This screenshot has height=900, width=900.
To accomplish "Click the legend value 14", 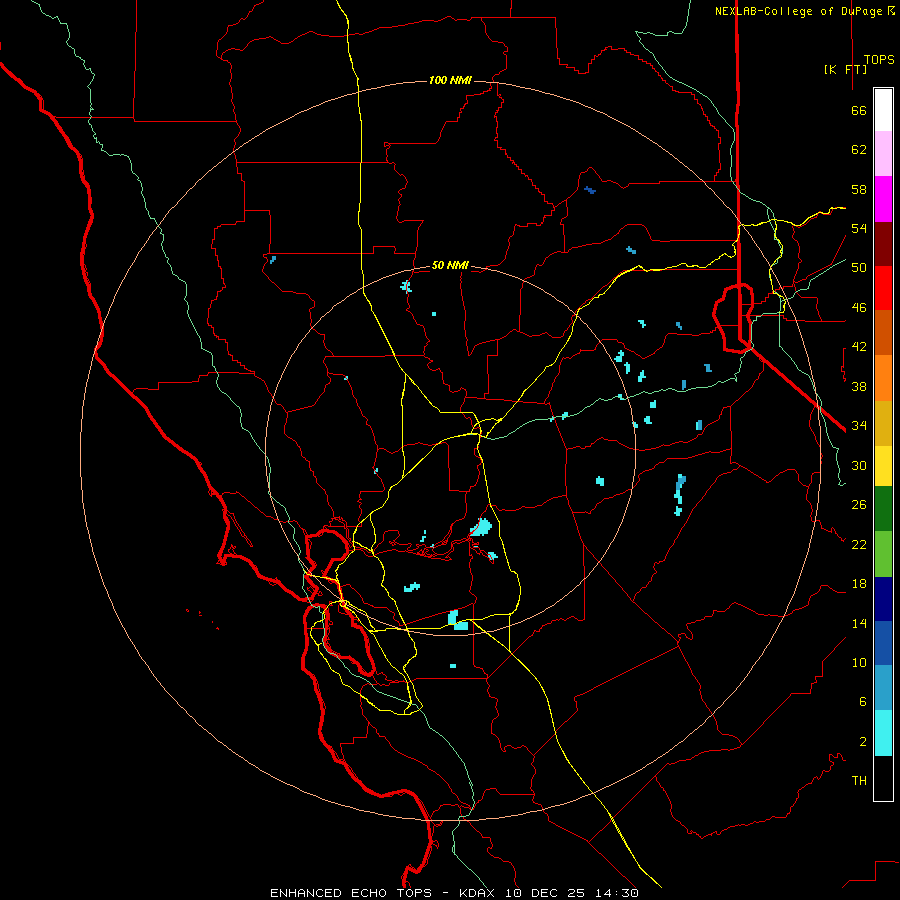I will (x=859, y=623).
